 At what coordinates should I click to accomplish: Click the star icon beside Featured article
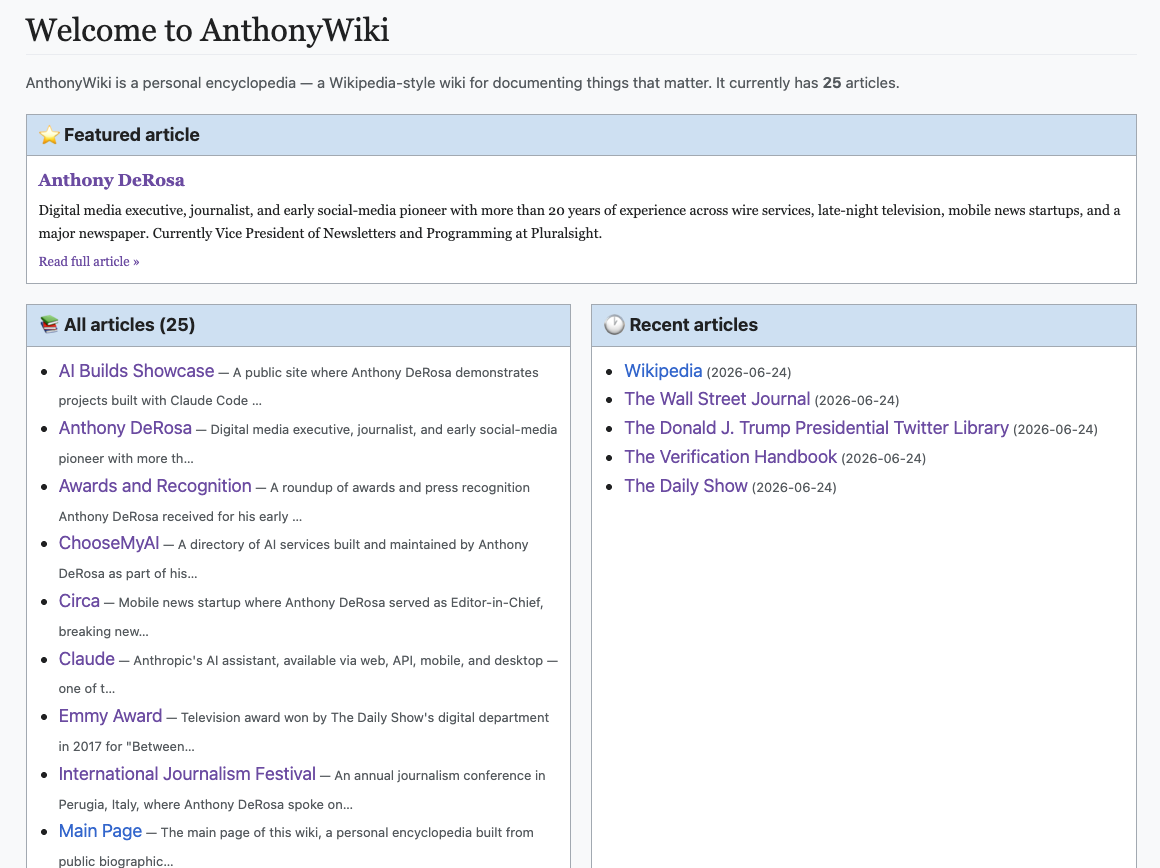click(49, 135)
